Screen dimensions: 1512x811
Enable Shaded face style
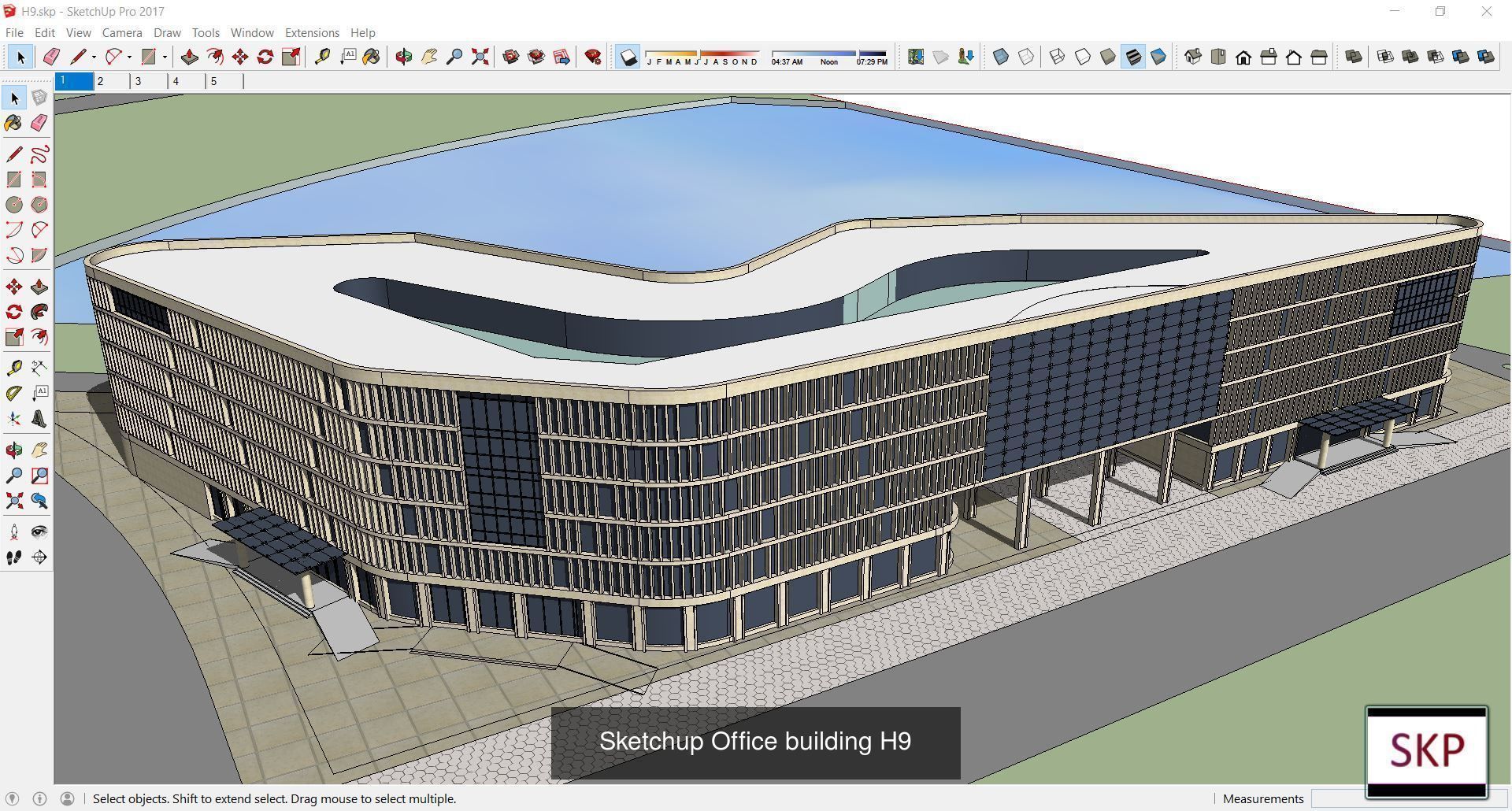click(x=1108, y=57)
